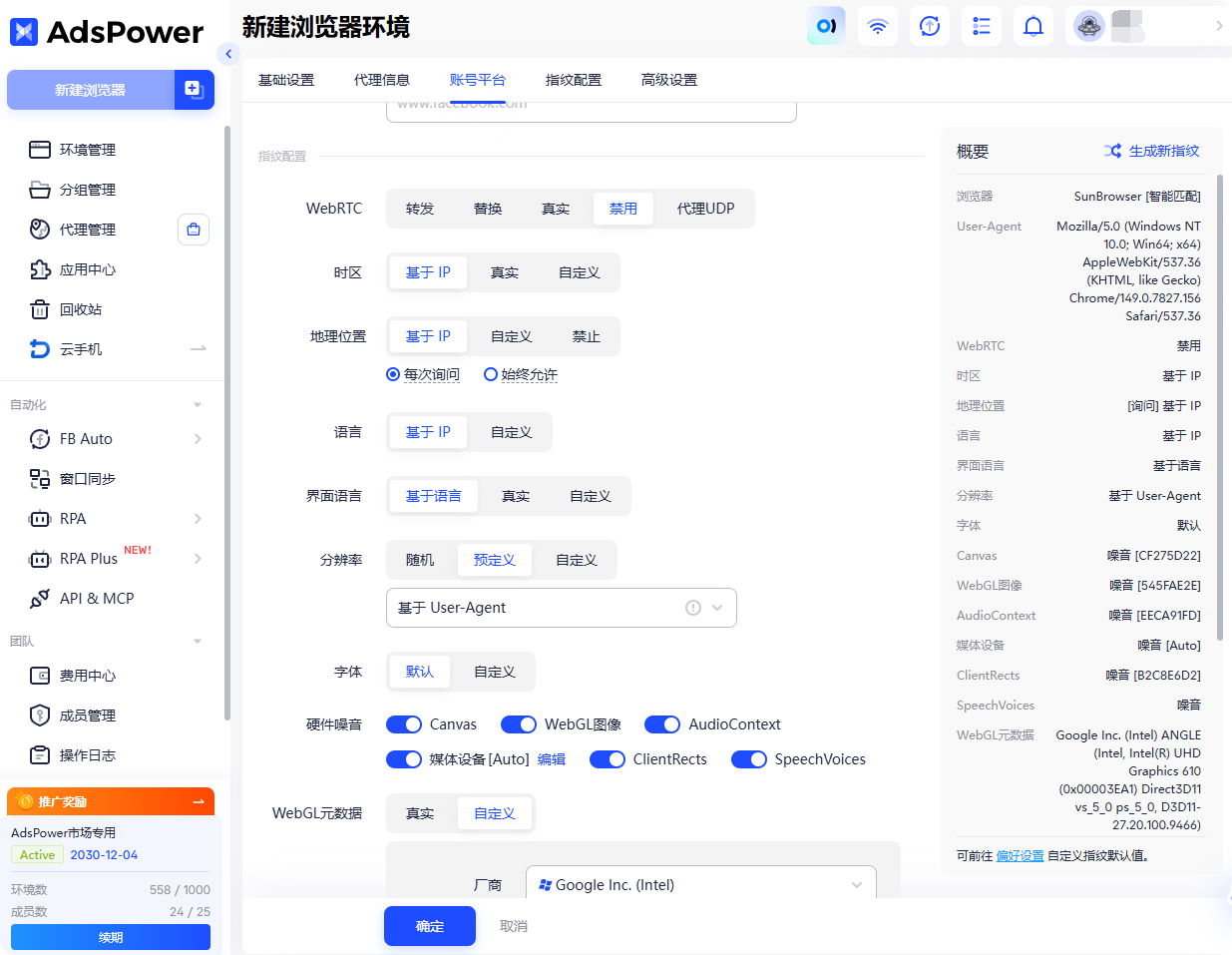
Task: Open 代理管理 in the sidebar
Action: pos(88,230)
